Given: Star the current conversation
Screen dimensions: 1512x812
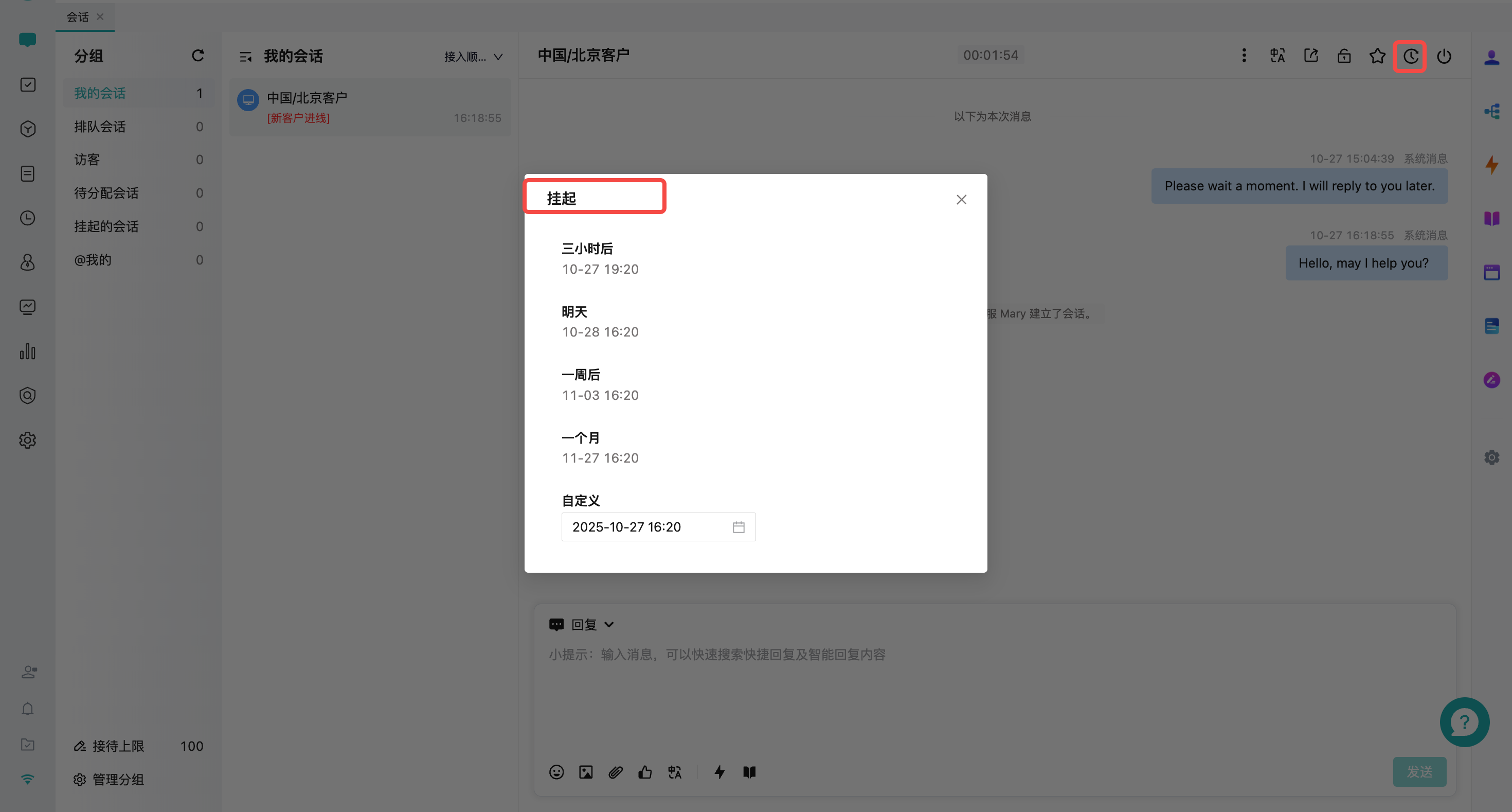Looking at the screenshot, I should point(1377,55).
